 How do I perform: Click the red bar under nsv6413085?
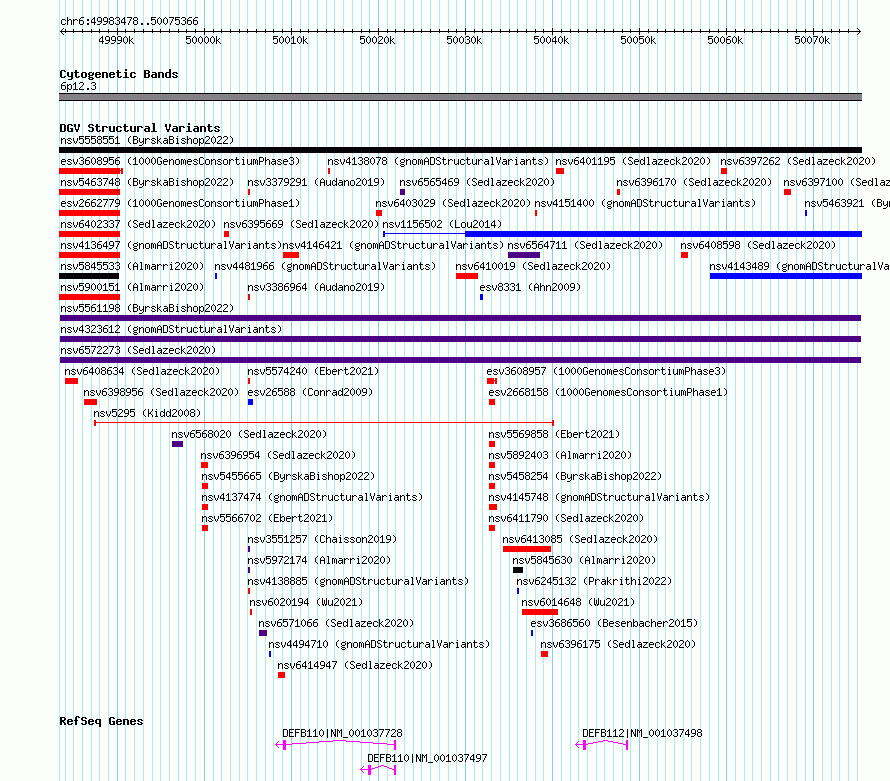(527, 549)
